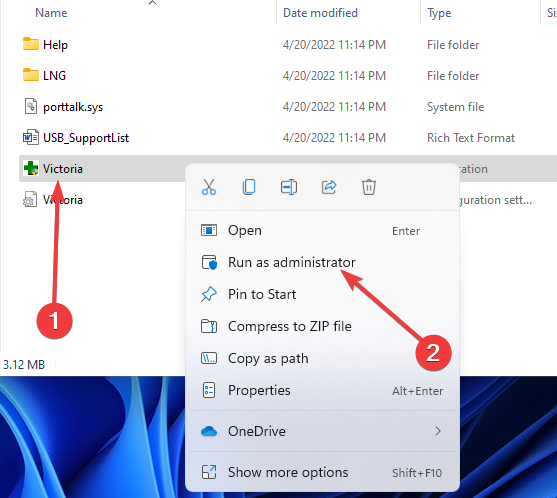
Task: Click the Copy icon in context menu
Action: (249, 187)
